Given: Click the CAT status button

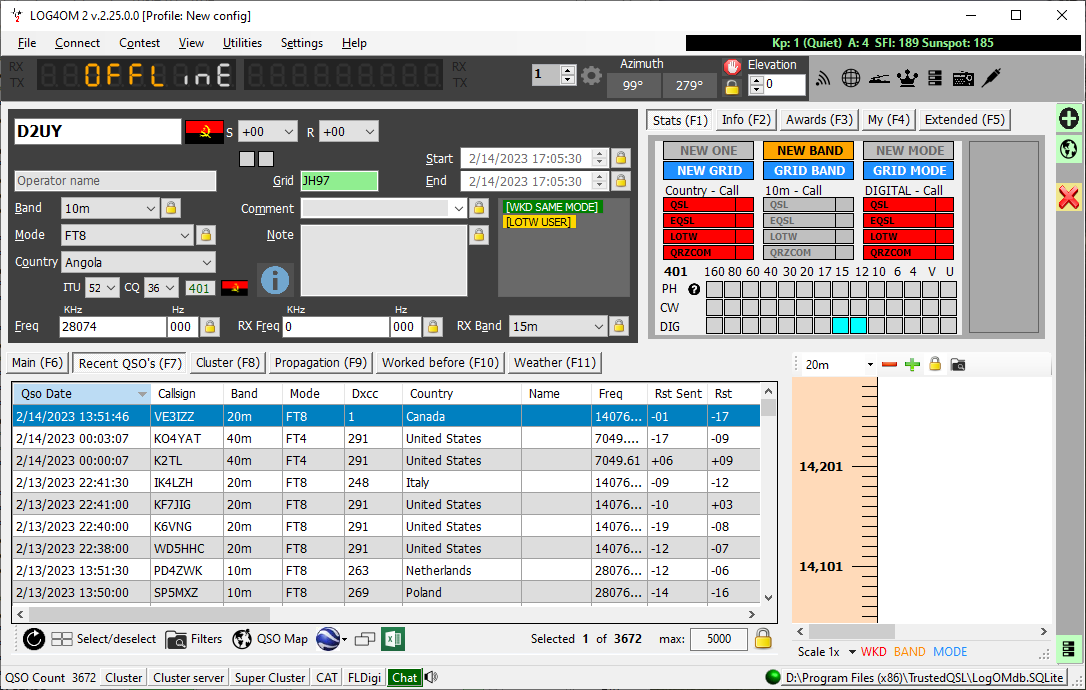Looking at the screenshot, I should (x=327, y=678).
